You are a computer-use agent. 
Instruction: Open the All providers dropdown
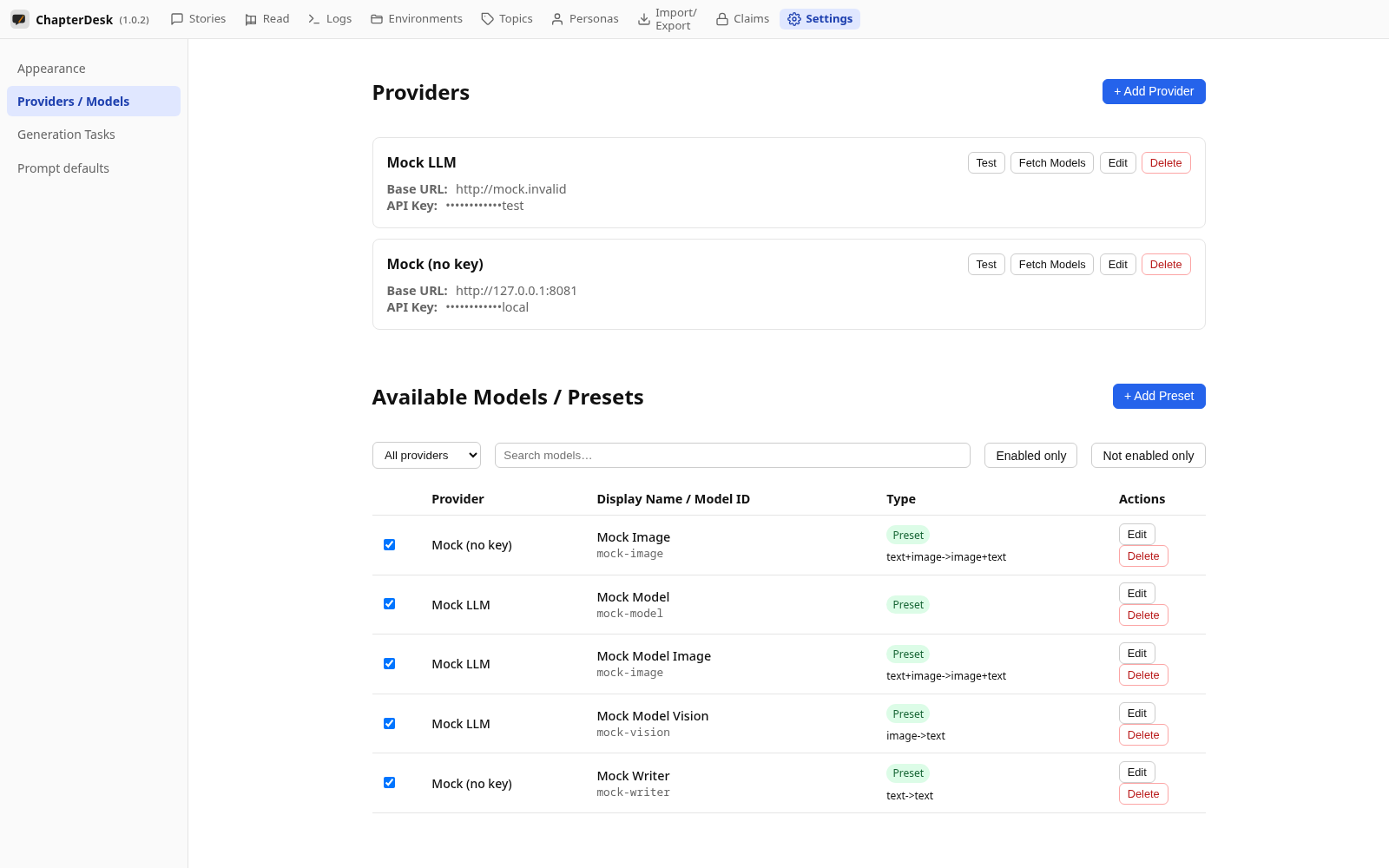click(x=426, y=456)
